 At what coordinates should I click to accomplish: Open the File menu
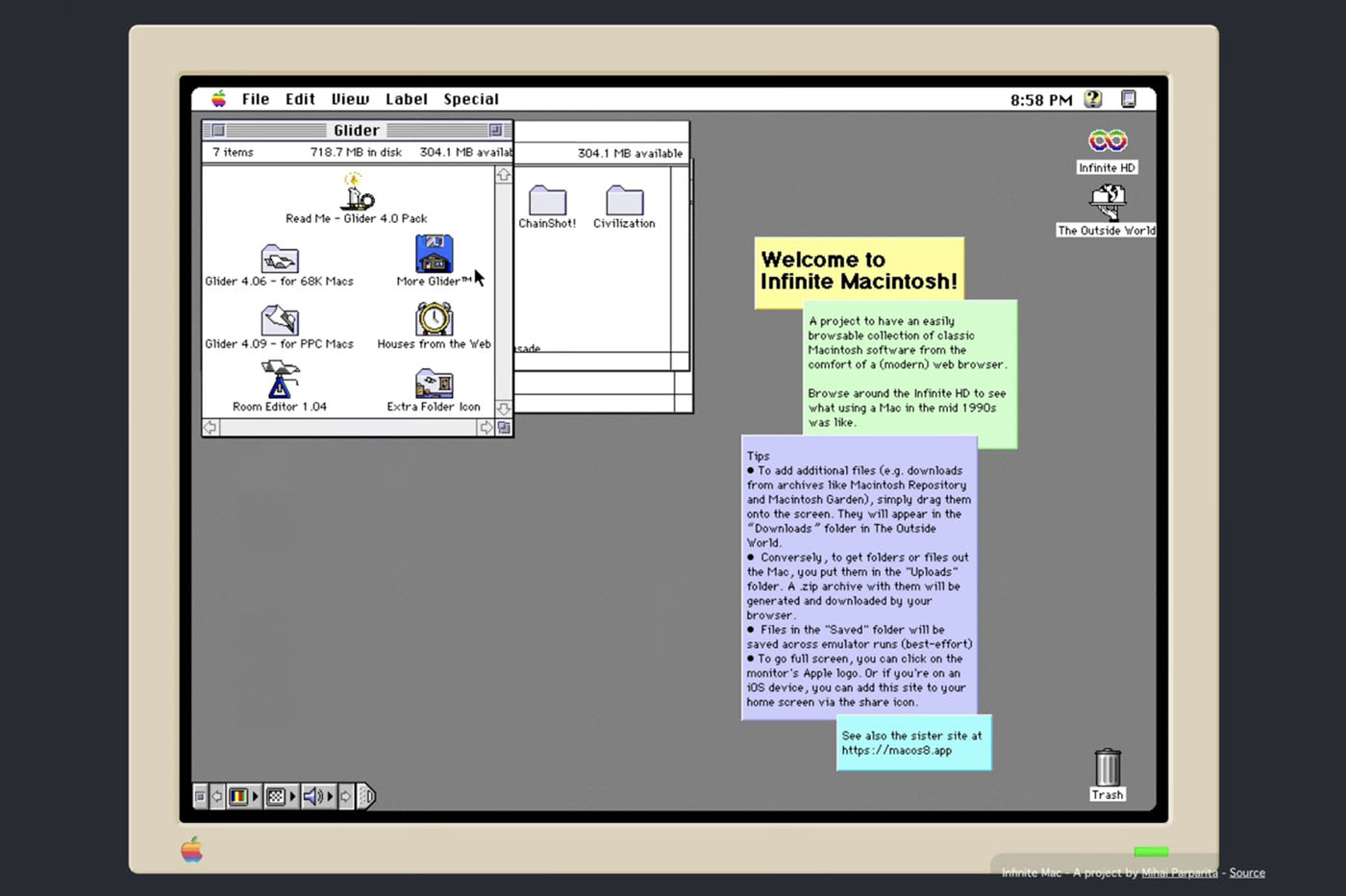256,99
